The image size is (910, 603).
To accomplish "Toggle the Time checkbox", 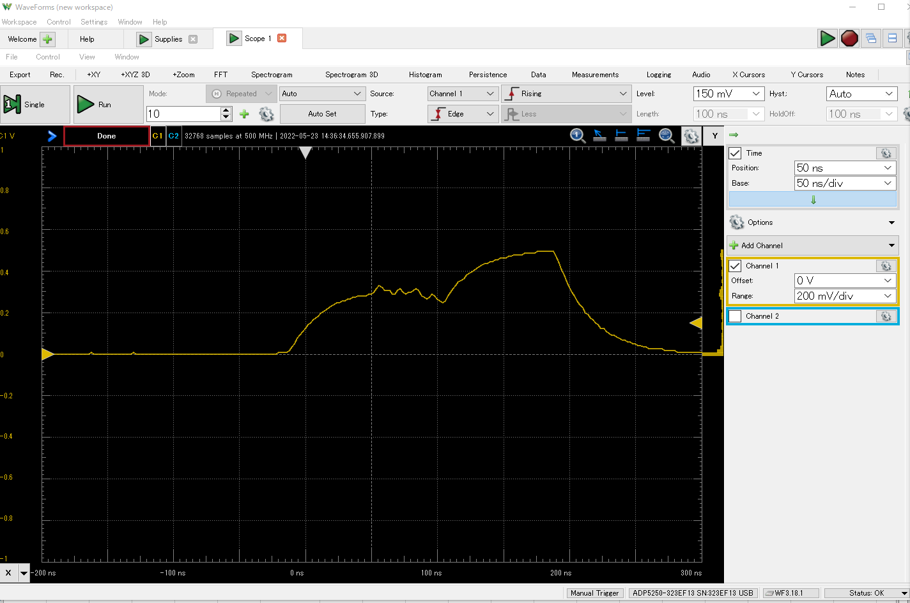I will 735,153.
